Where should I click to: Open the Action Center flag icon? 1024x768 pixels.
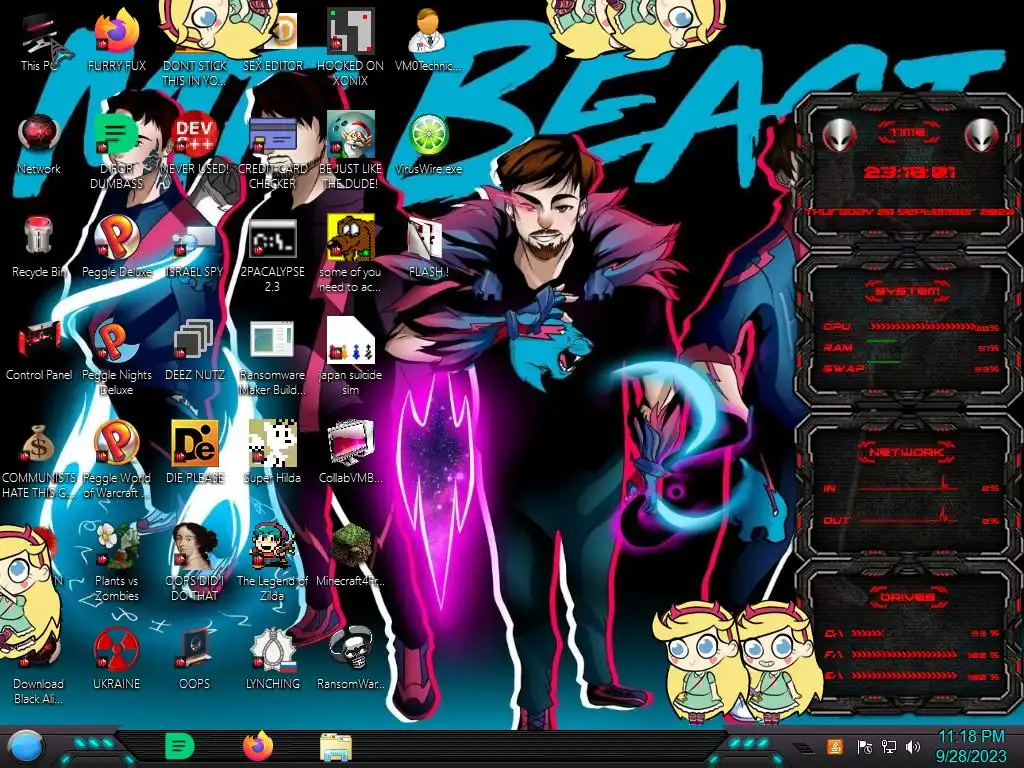864,746
